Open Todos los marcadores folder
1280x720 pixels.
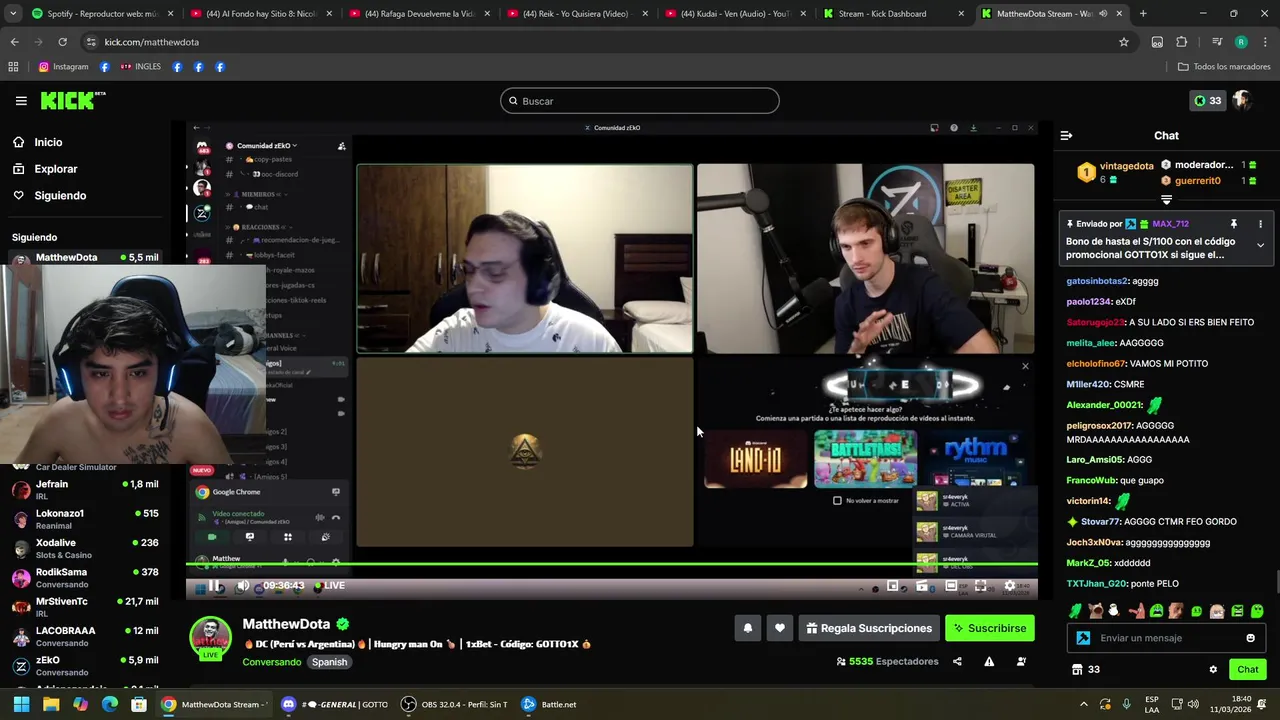[x=1224, y=67]
